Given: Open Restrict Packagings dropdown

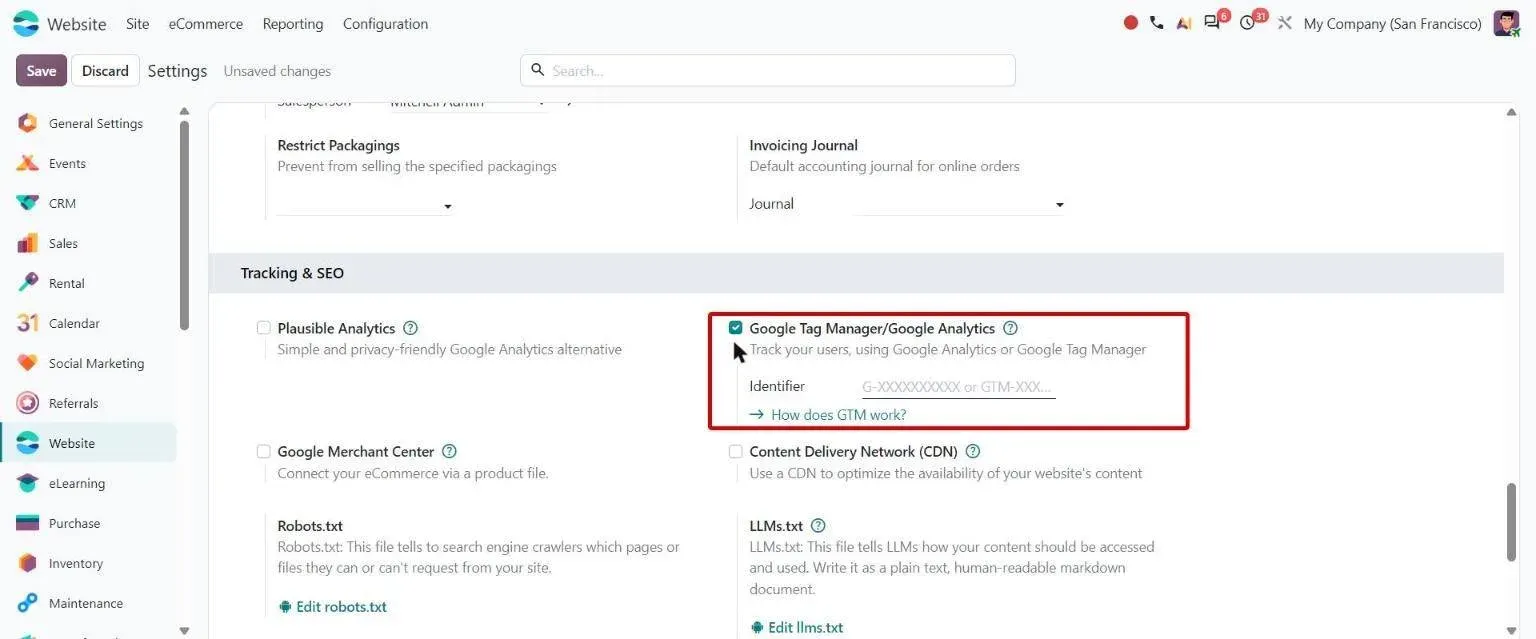Looking at the screenshot, I should (365, 205).
